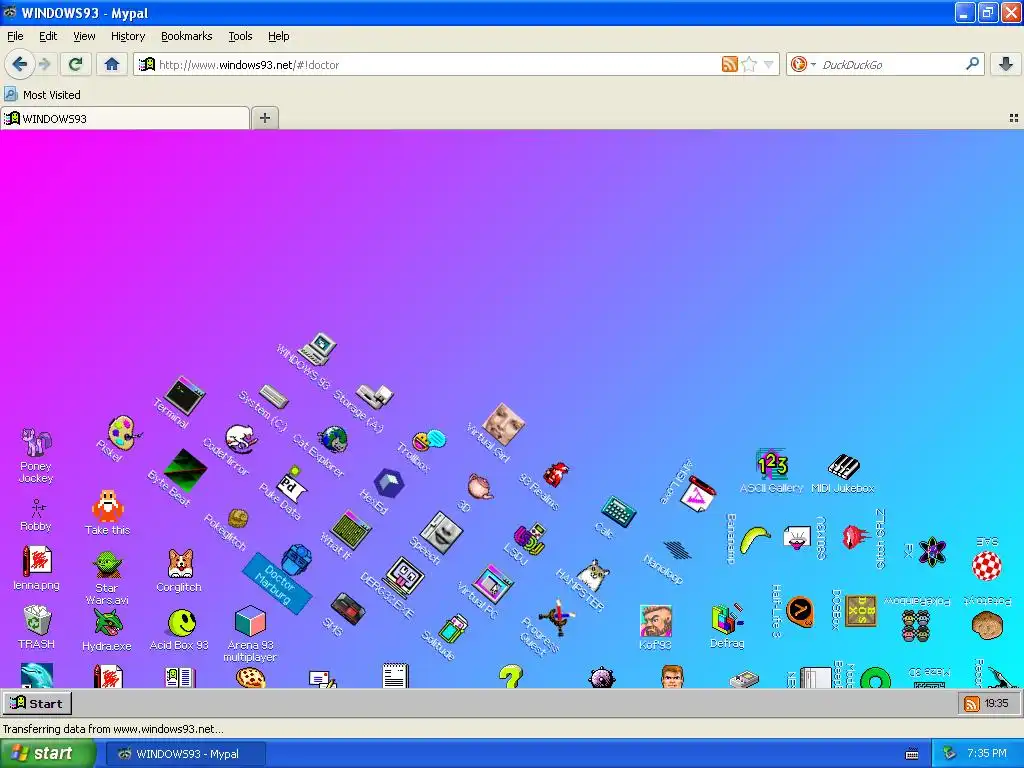The width and height of the screenshot is (1024, 768).
Task: Open the WINDOWS 93 computer icon
Action: pos(318,348)
